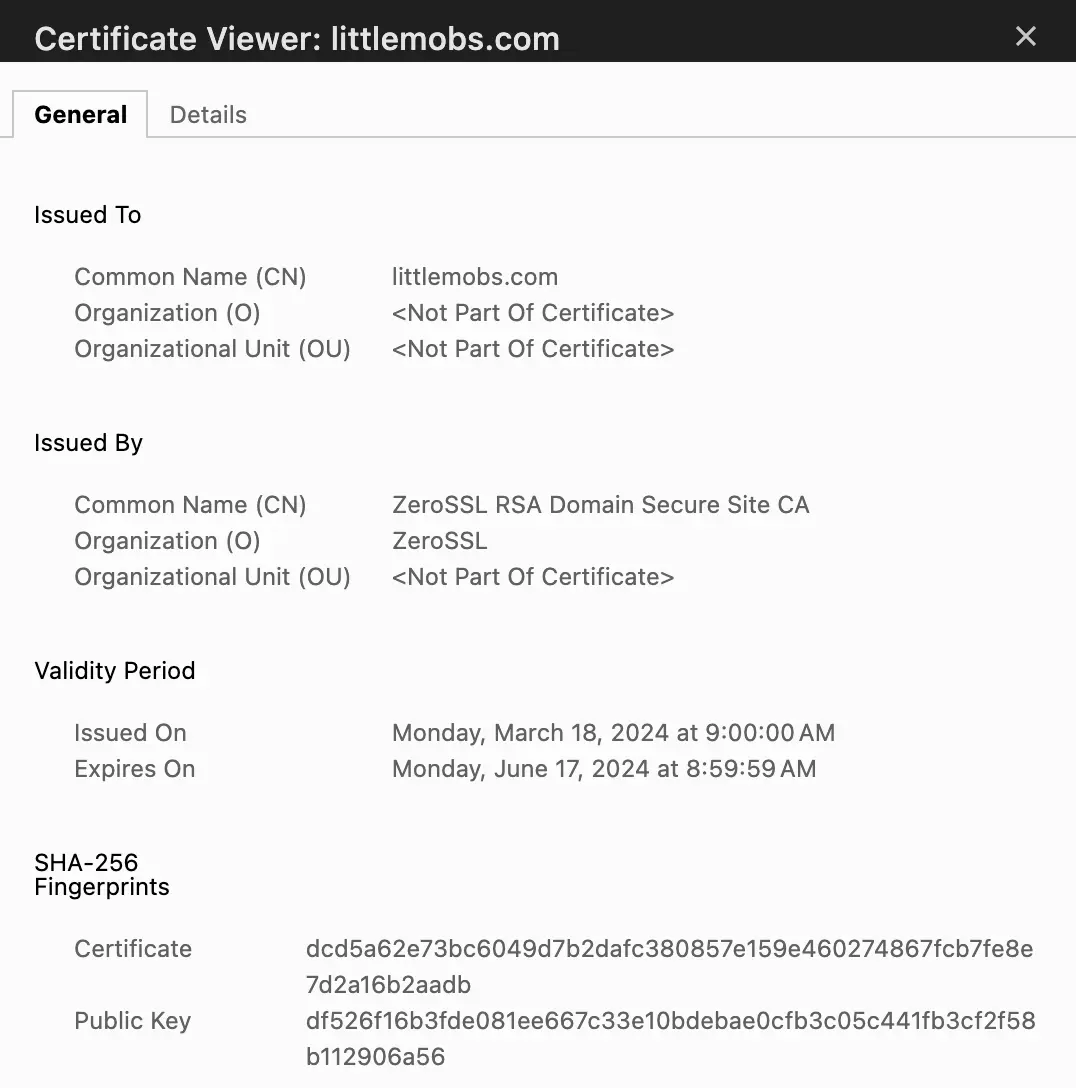Select the General tab
Viewport: 1076px width, 1088px height.
[80, 114]
